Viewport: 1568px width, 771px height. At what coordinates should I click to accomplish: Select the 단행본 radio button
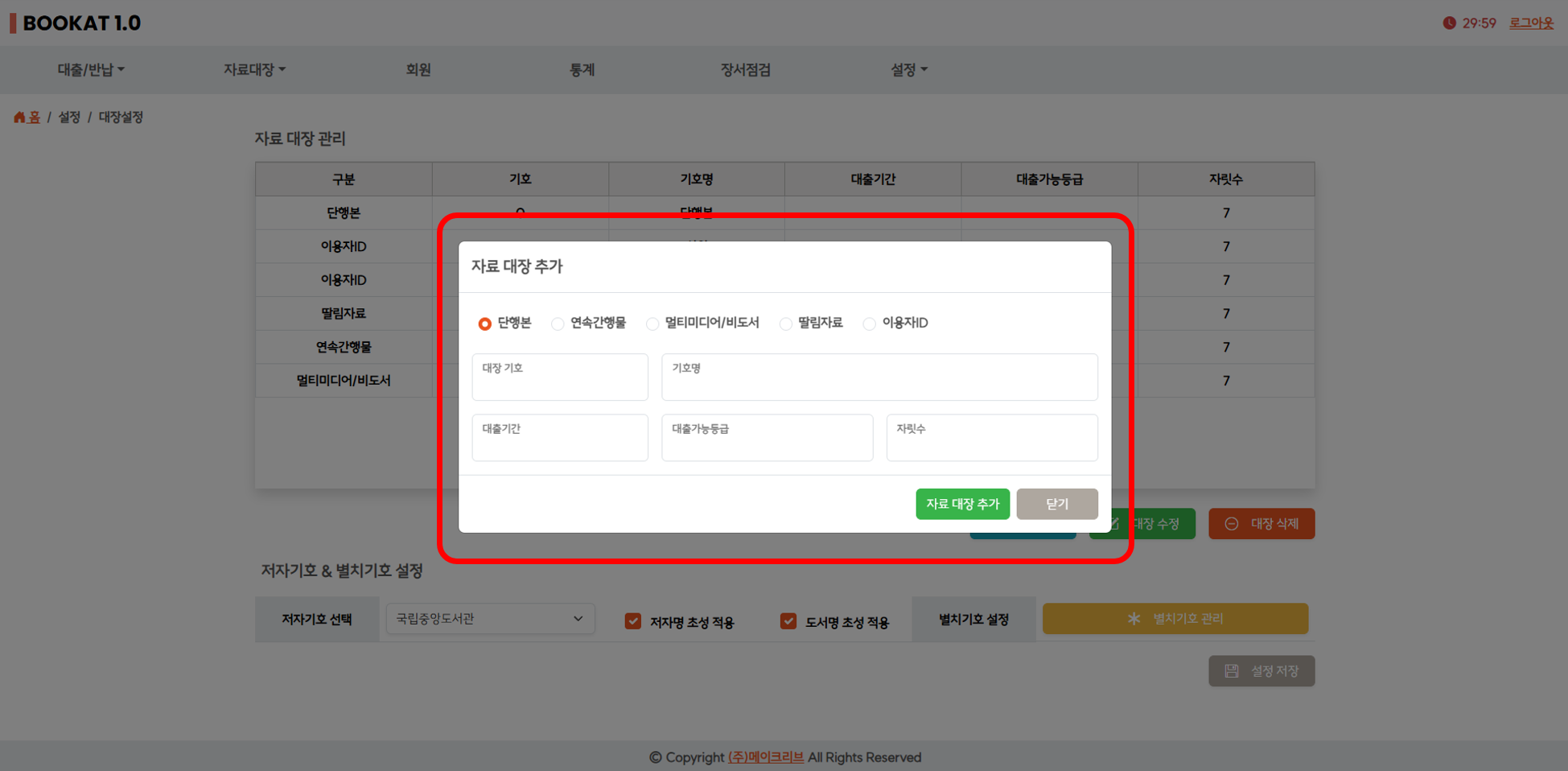[x=484, y=324]
